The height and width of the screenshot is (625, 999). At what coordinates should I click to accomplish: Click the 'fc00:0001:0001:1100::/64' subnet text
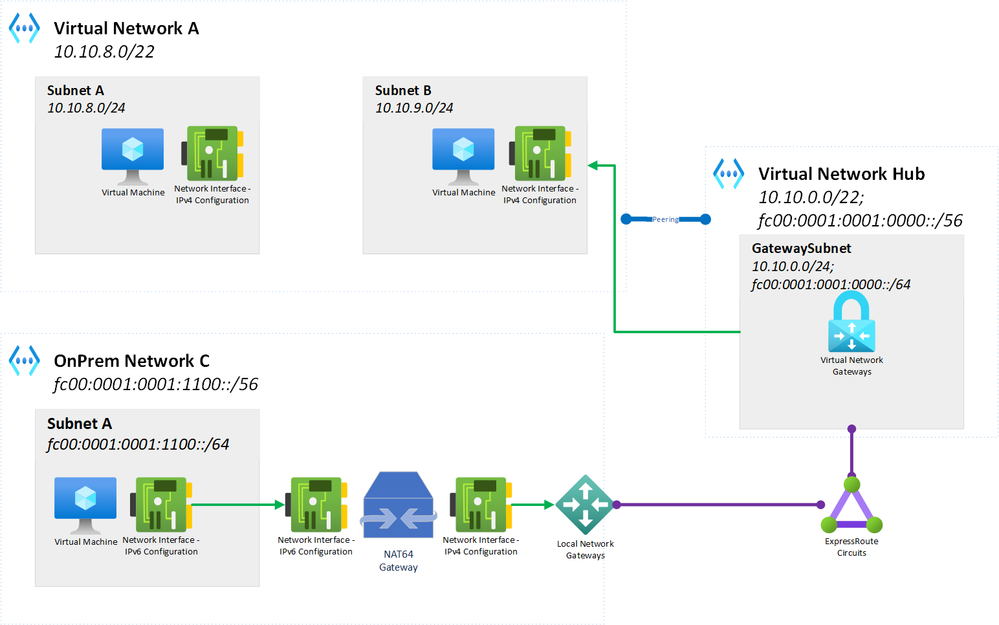point(138,444)
